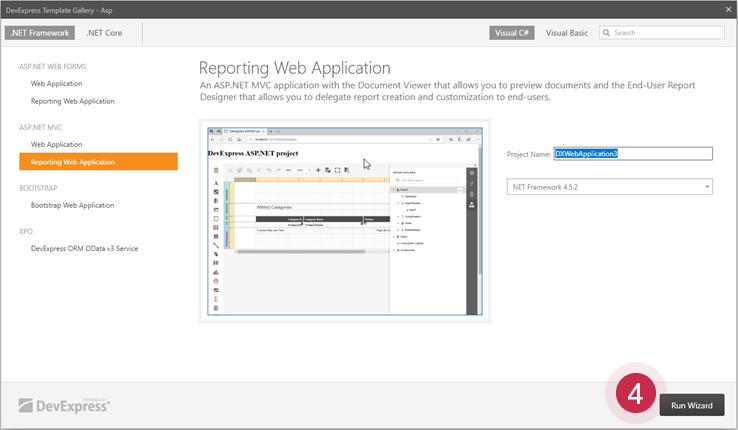Click the magnifier icon in the search box
This screenshot has width=738, height=430.
coord(606,32)
